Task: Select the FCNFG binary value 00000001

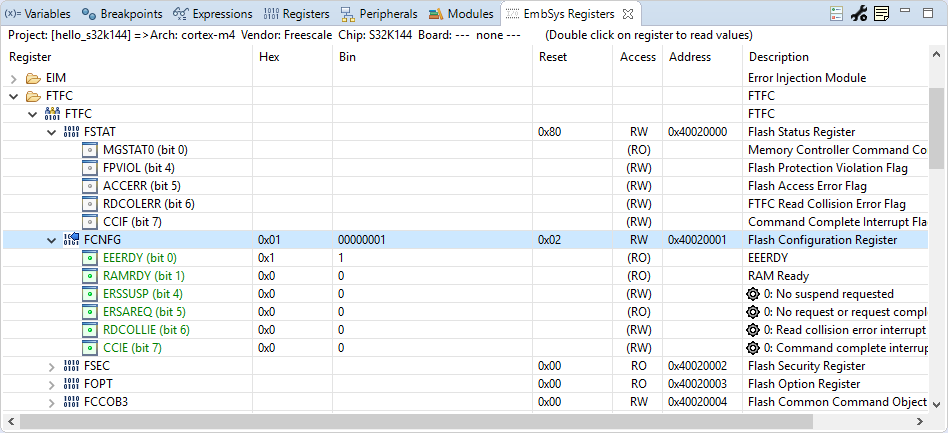Action: pyautogui.click(x=362, y=240)
